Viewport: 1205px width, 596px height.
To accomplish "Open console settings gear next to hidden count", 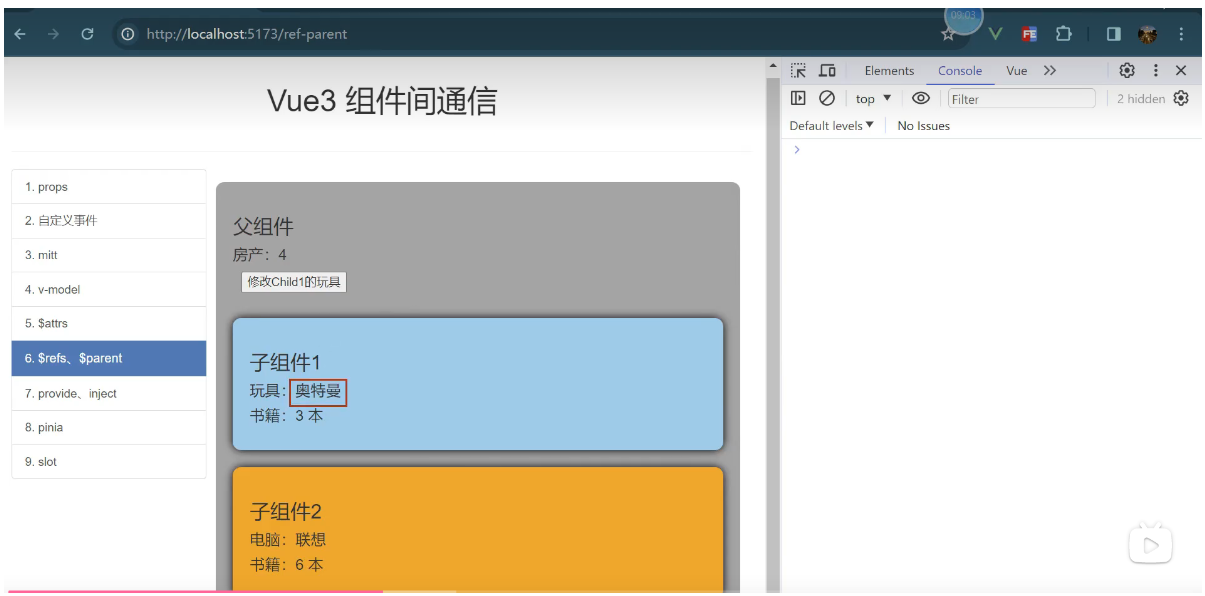I will point(1181,98).
